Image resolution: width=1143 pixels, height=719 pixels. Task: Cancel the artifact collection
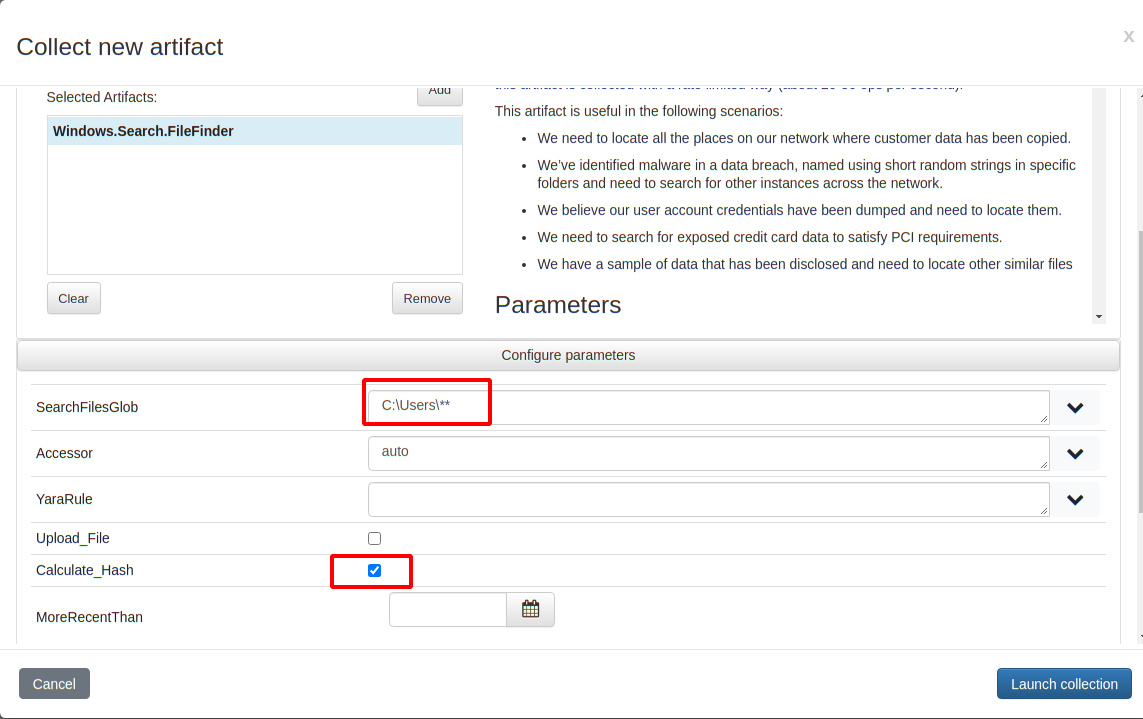(54, 684)
